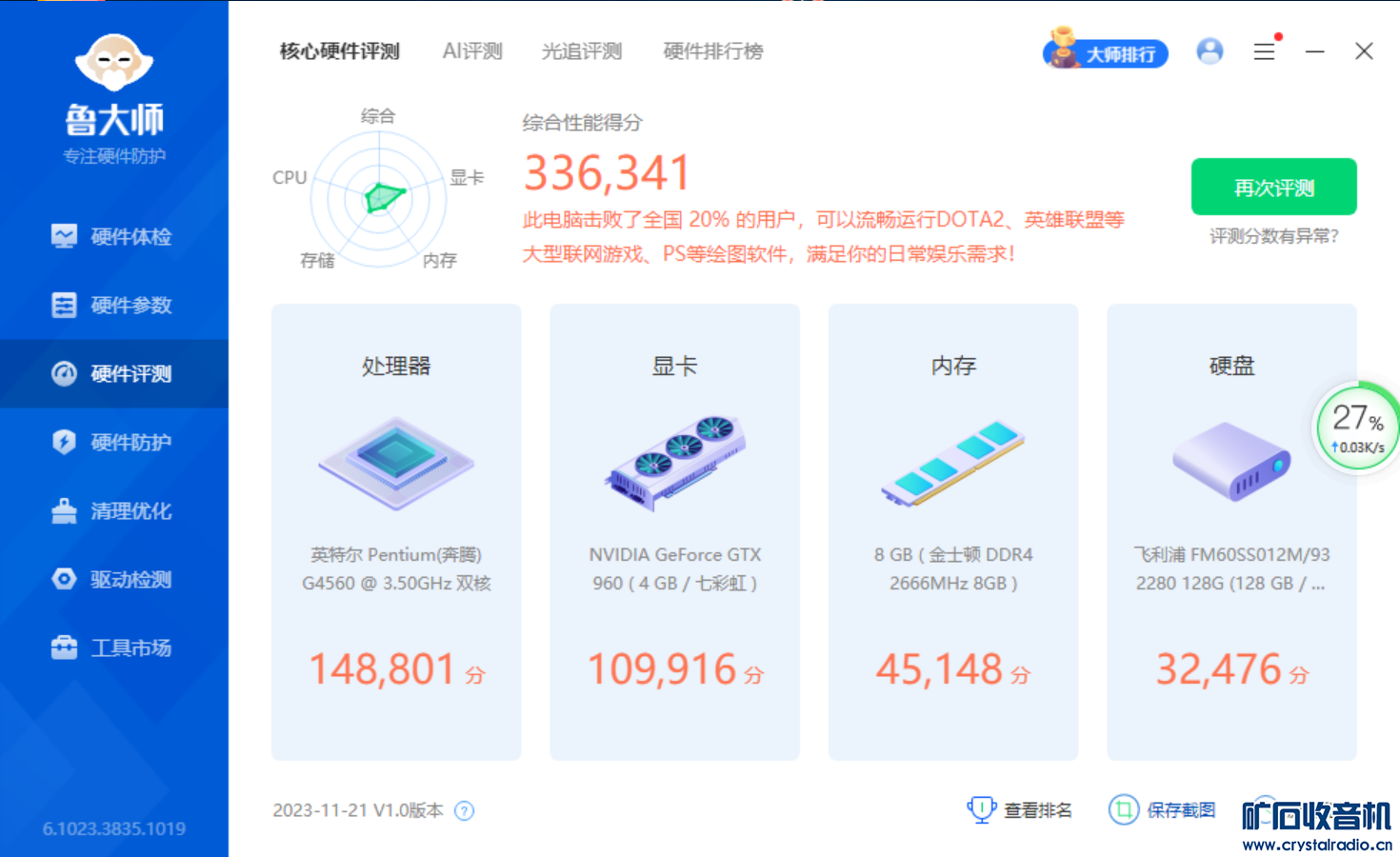Click 查看排名 link
Screen dimensions: 1400x857
coord(1038,810)
